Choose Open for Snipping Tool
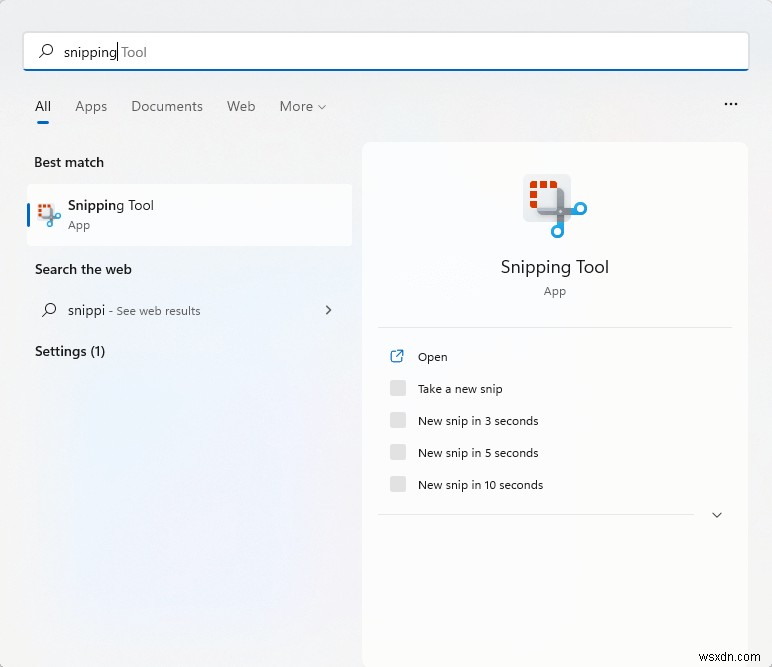This screenshot has height=667, width=772. (432, 357)
